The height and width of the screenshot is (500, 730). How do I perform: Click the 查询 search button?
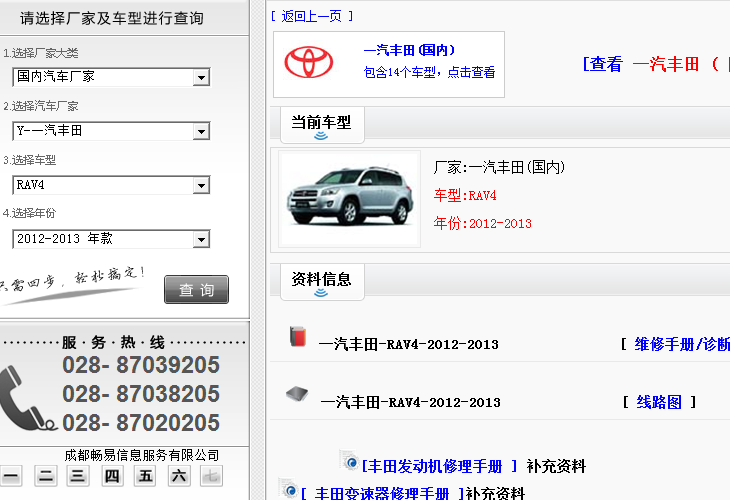[196, 290]
